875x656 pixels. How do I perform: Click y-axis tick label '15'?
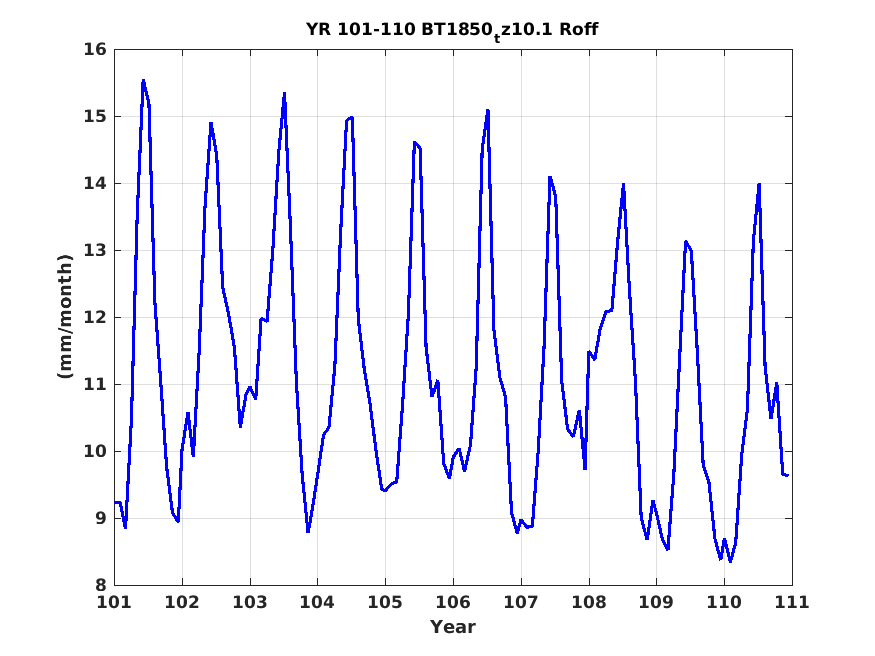pyautogui.click(x=95, y=117)
